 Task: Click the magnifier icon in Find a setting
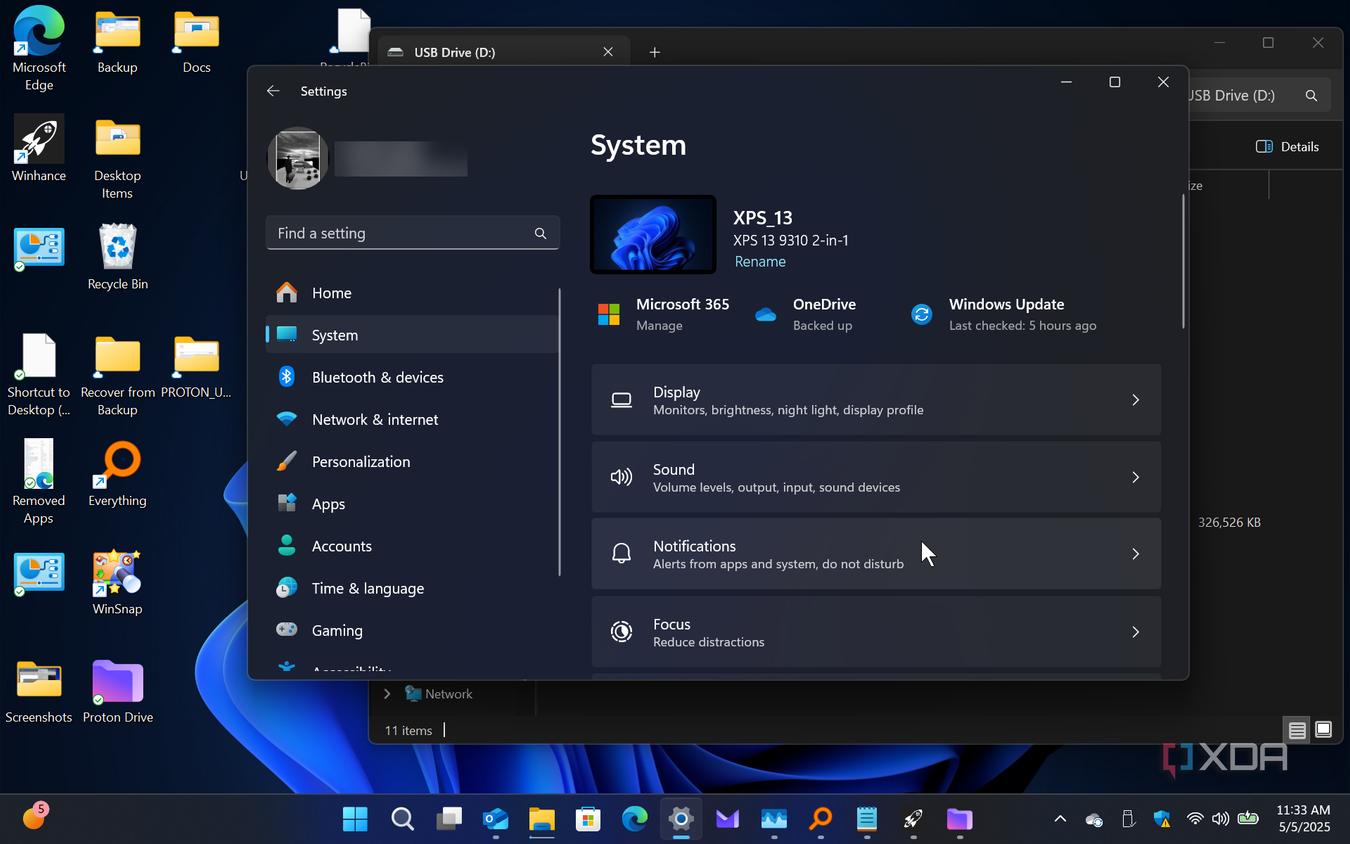tap(540, 233)
